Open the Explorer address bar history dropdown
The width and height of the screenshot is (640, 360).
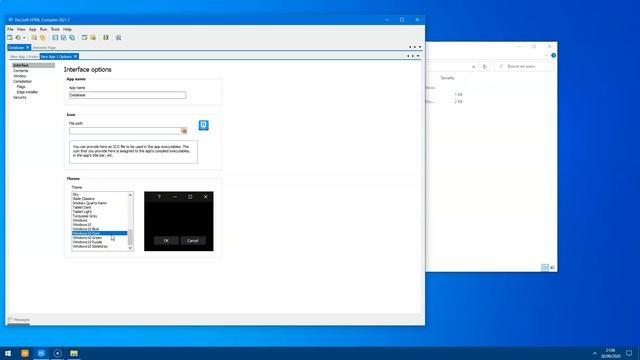pyautogui.click(x=473, y=67)
